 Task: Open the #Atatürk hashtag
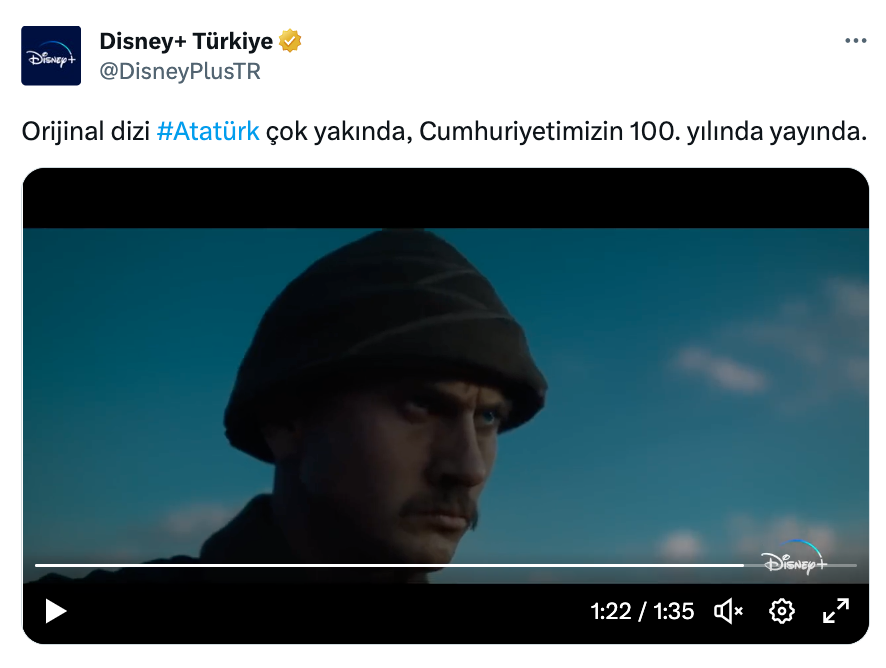(x=208, y=132)
